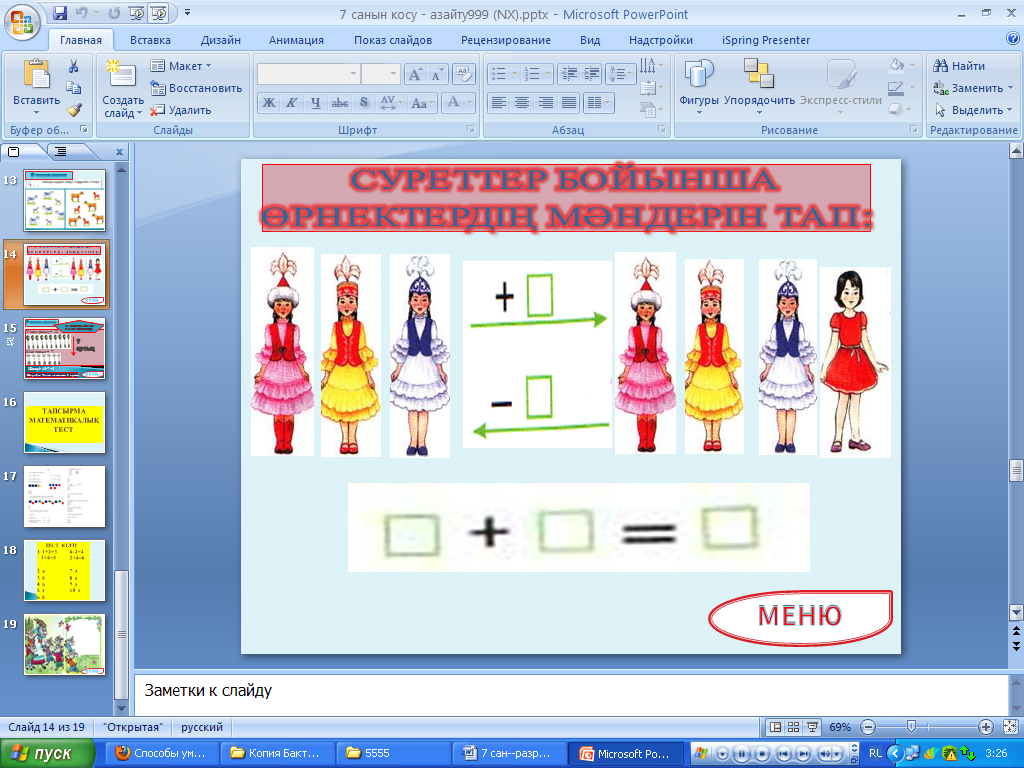Image resolution: width=1024 pixels, height=768 pixels.
Task: Align text right in paragraph group
Action: (545, 103)
